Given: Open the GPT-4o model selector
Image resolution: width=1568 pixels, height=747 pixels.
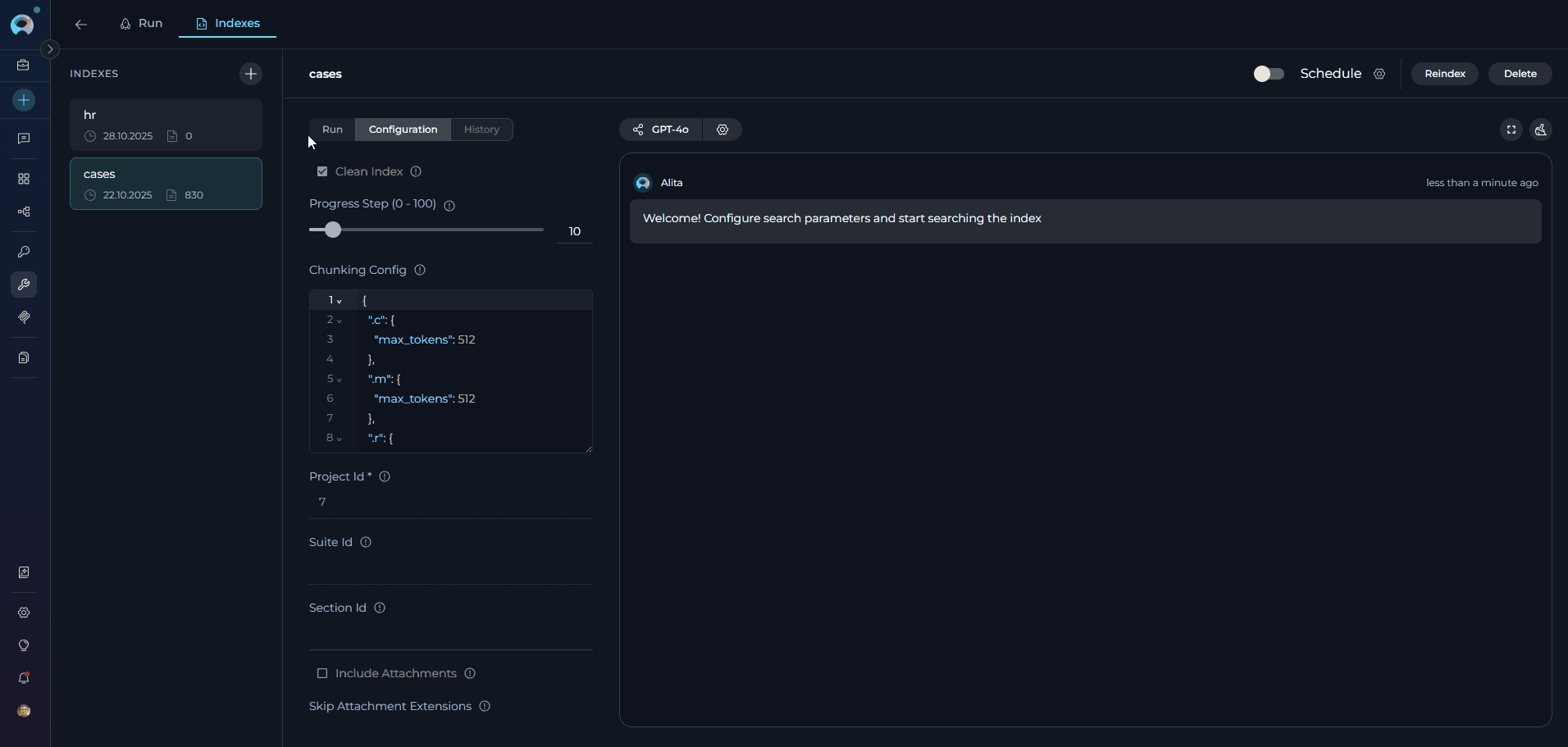Looking at the screenshot, I should (x=661, y=130).
